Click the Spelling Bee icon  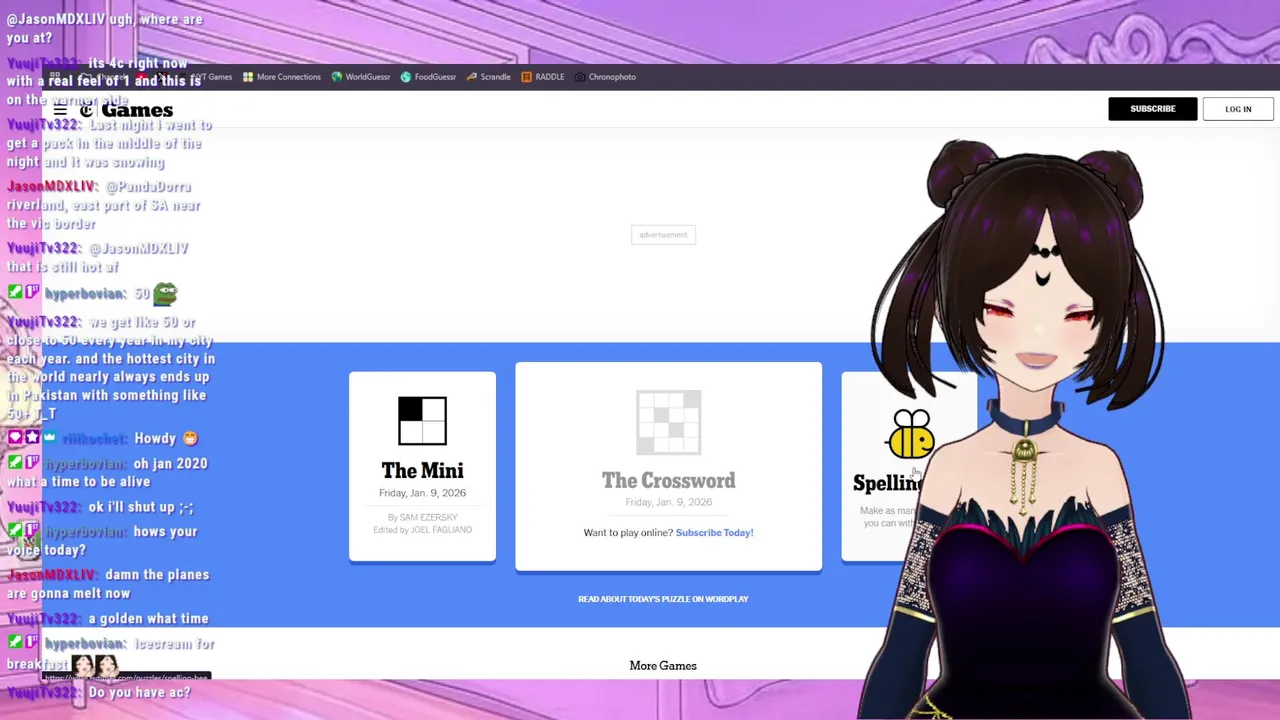click(x=910, y=435)
